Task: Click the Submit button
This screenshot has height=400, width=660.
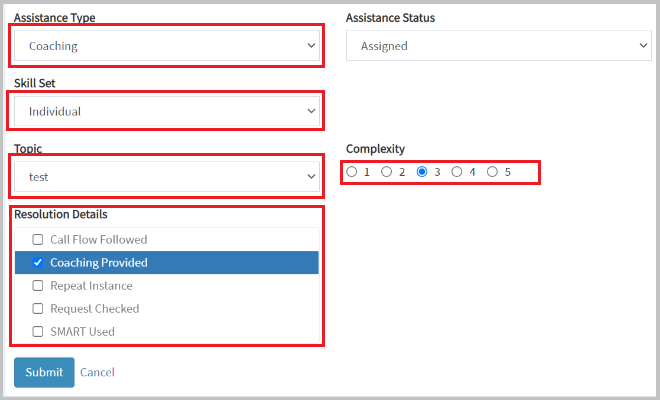Action: 44,372
